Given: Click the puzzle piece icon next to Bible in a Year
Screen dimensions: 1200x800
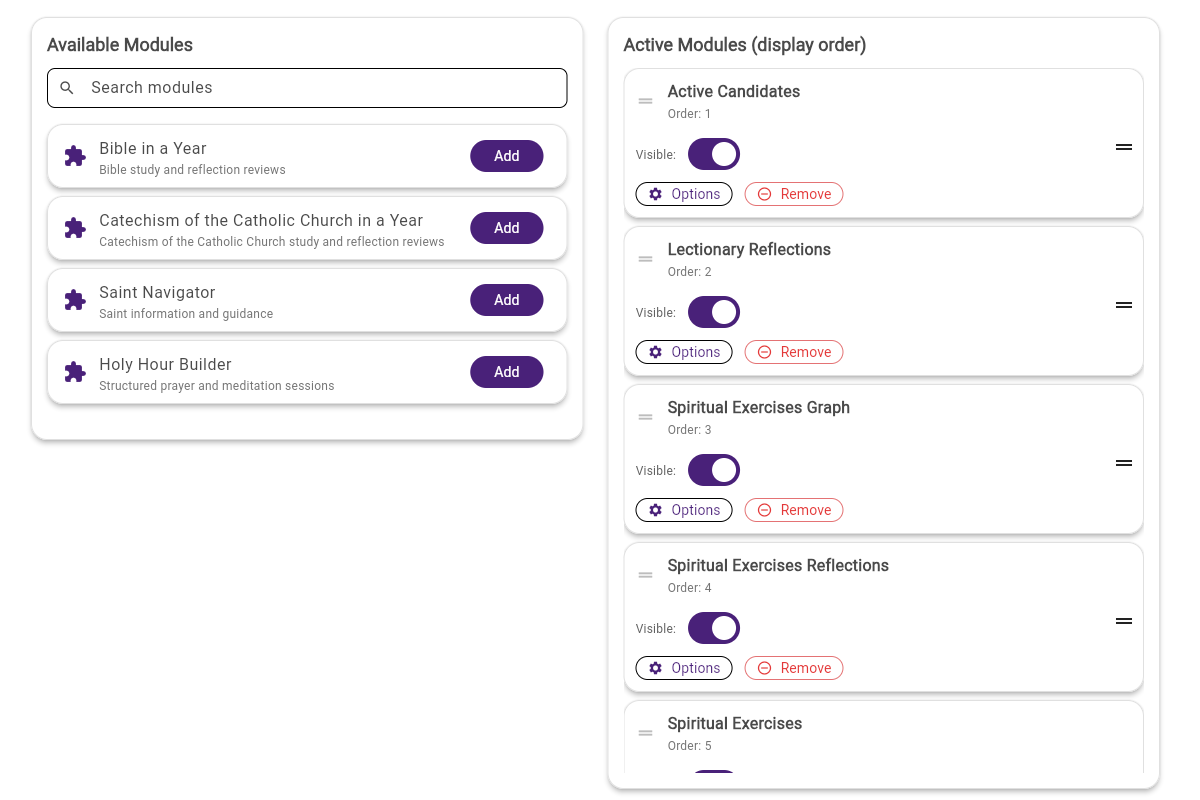Looking at the screenshot, I should tap(74, 156).
